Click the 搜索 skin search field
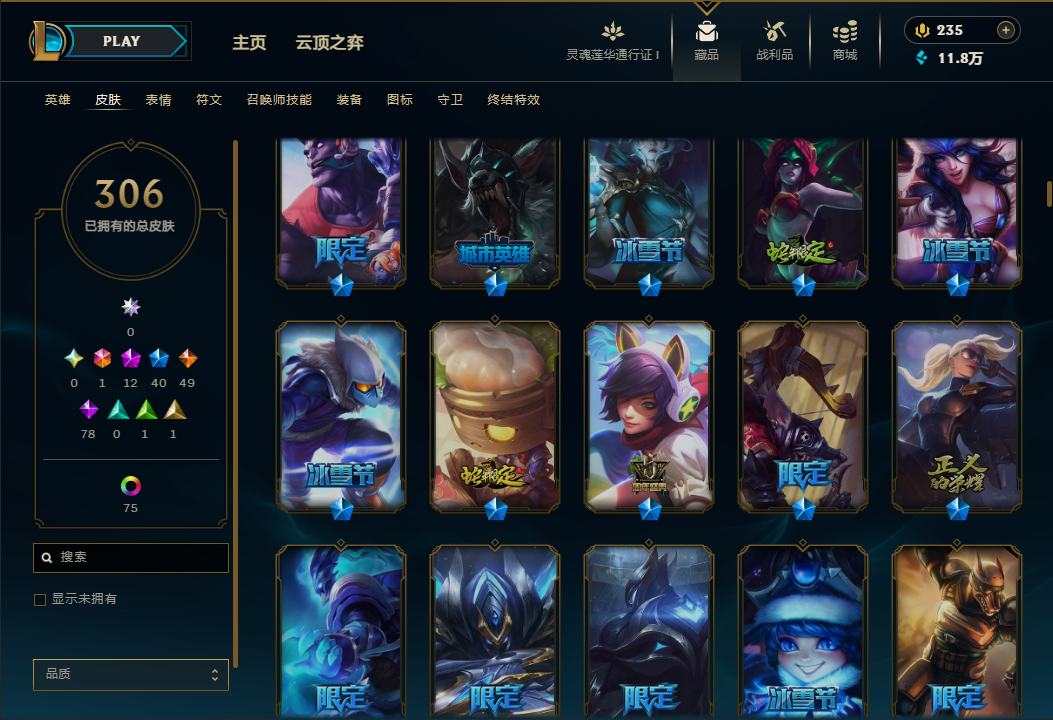 pyautogui.click(x=131, y=557)
